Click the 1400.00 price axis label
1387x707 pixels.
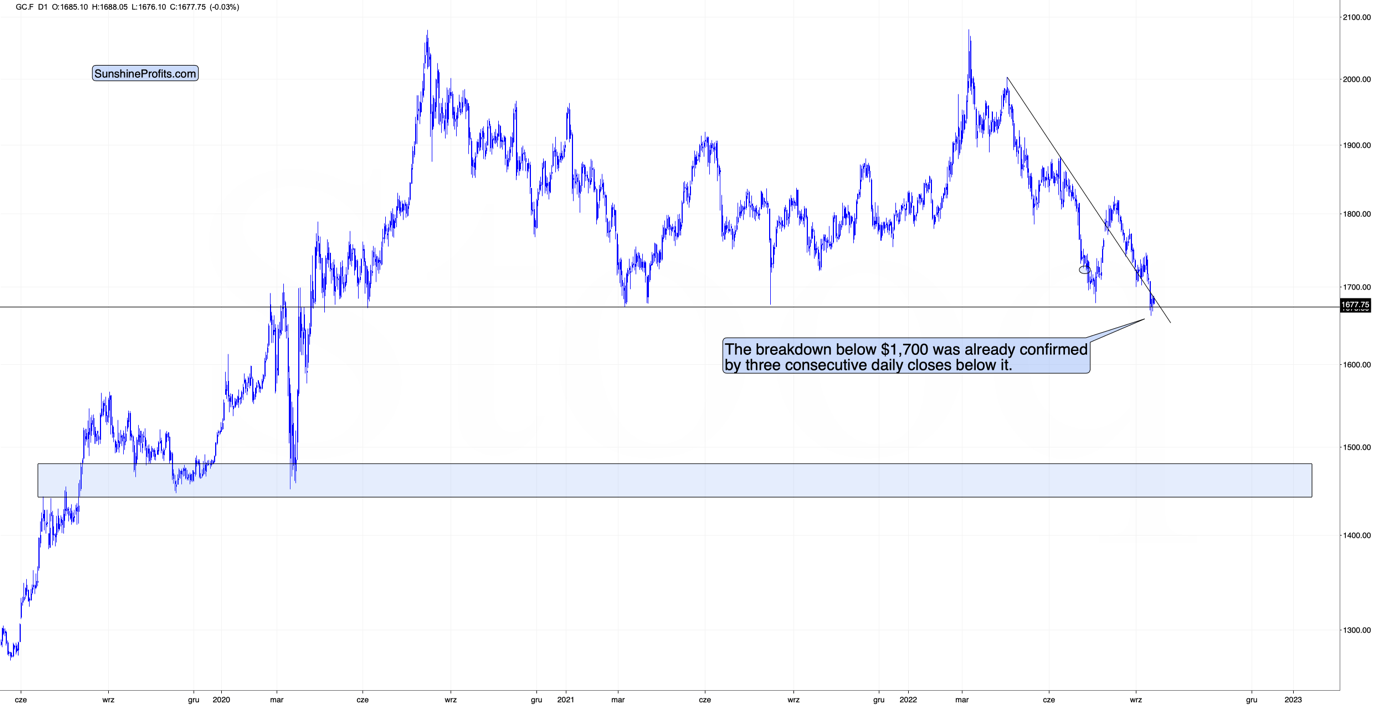coord(1358,536)
